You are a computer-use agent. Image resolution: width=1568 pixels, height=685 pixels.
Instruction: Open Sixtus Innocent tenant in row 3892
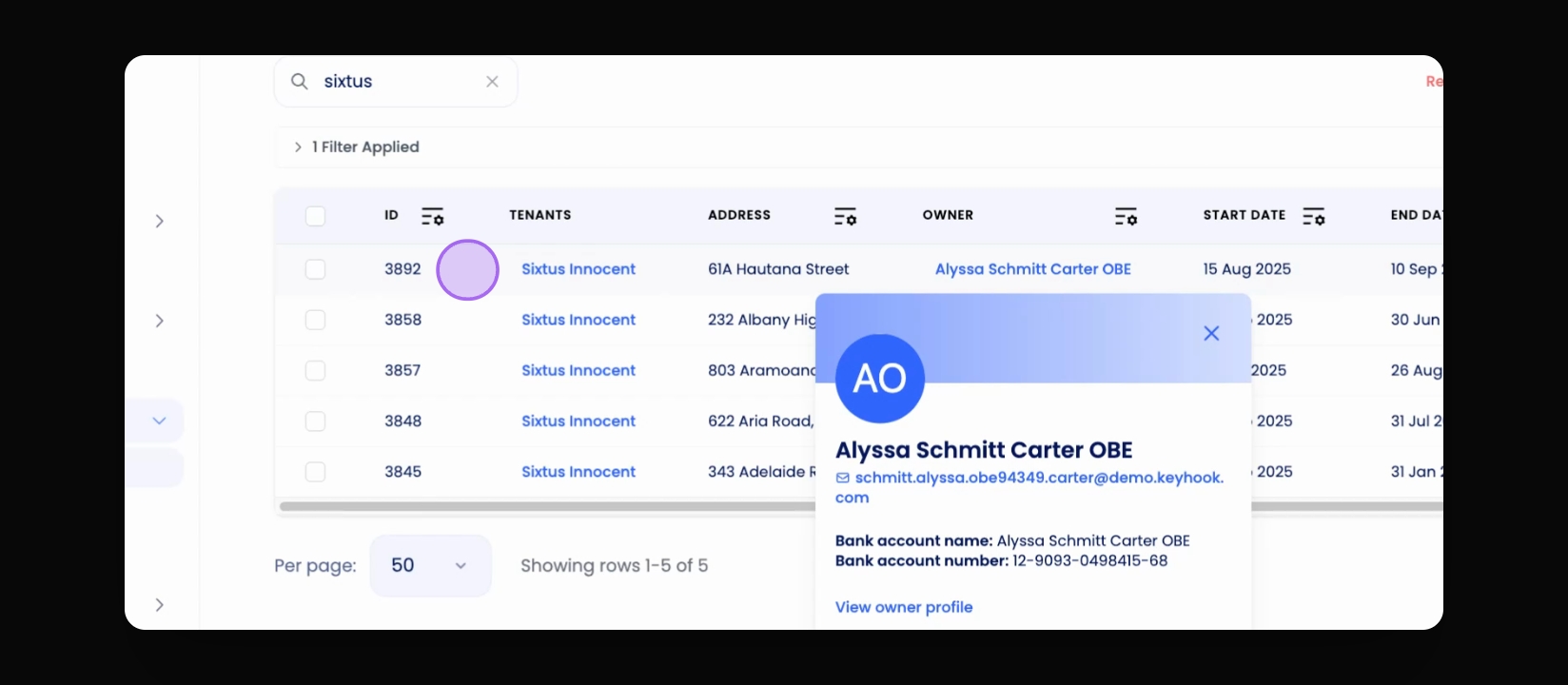[578, 269]
